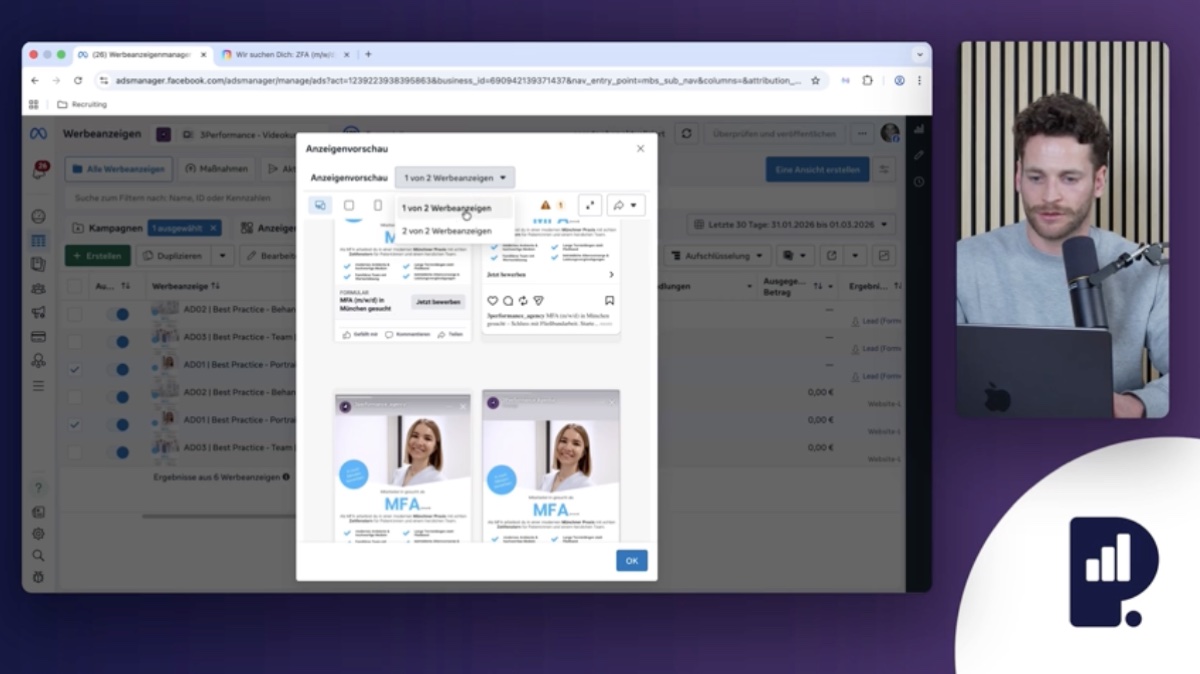Expand preview to fullscreen icon
This screenshot has height=674, width=1200.
coord(590,205)
